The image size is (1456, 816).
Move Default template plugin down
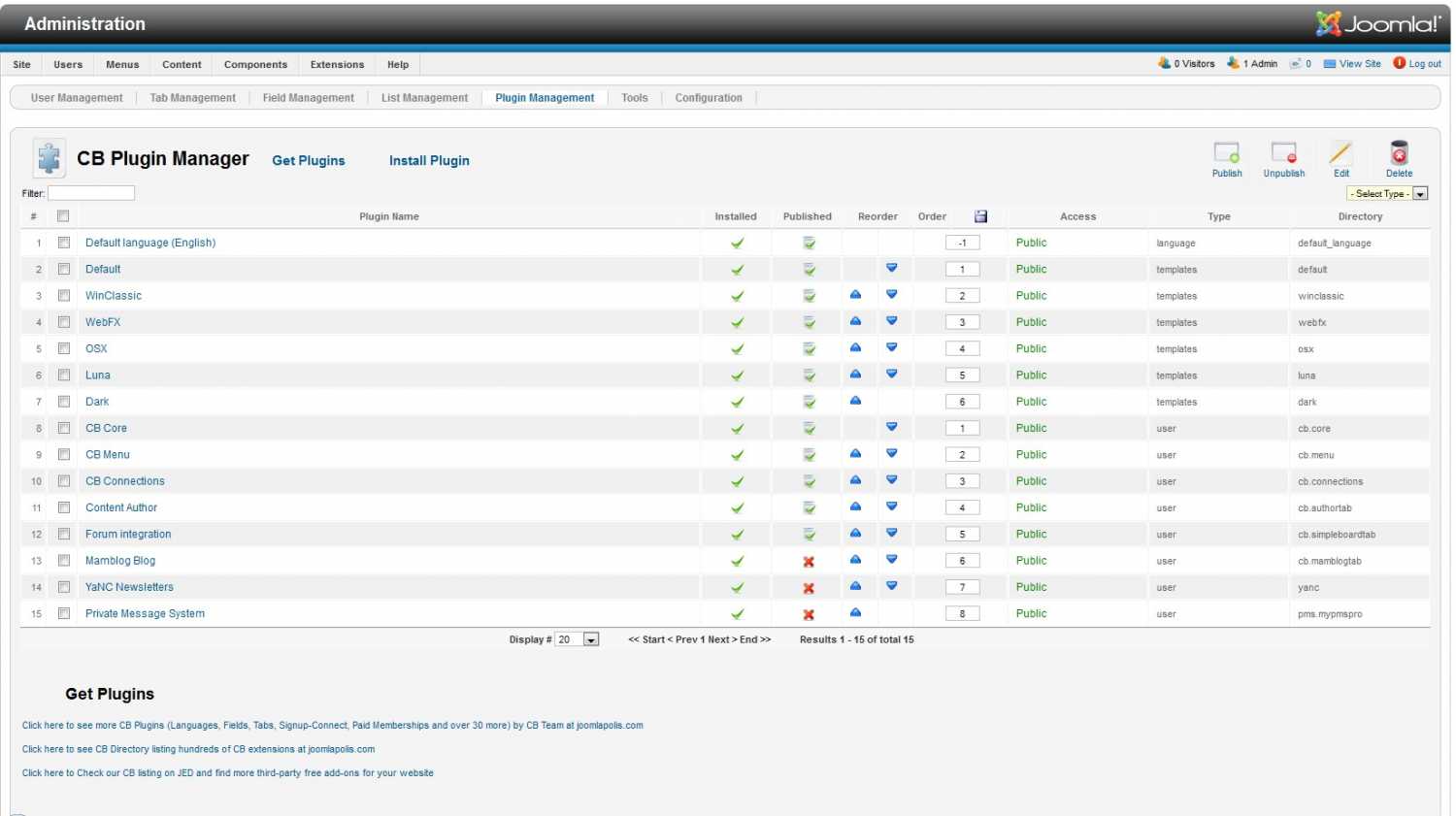click(x=891, y=269)
